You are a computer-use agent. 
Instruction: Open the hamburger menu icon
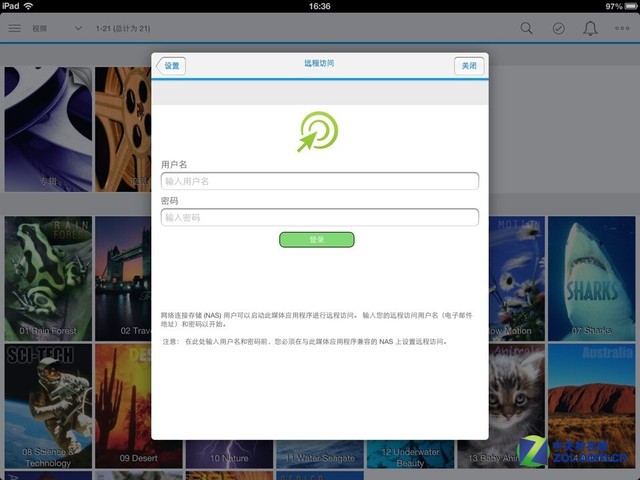click(x=14, y=28)
